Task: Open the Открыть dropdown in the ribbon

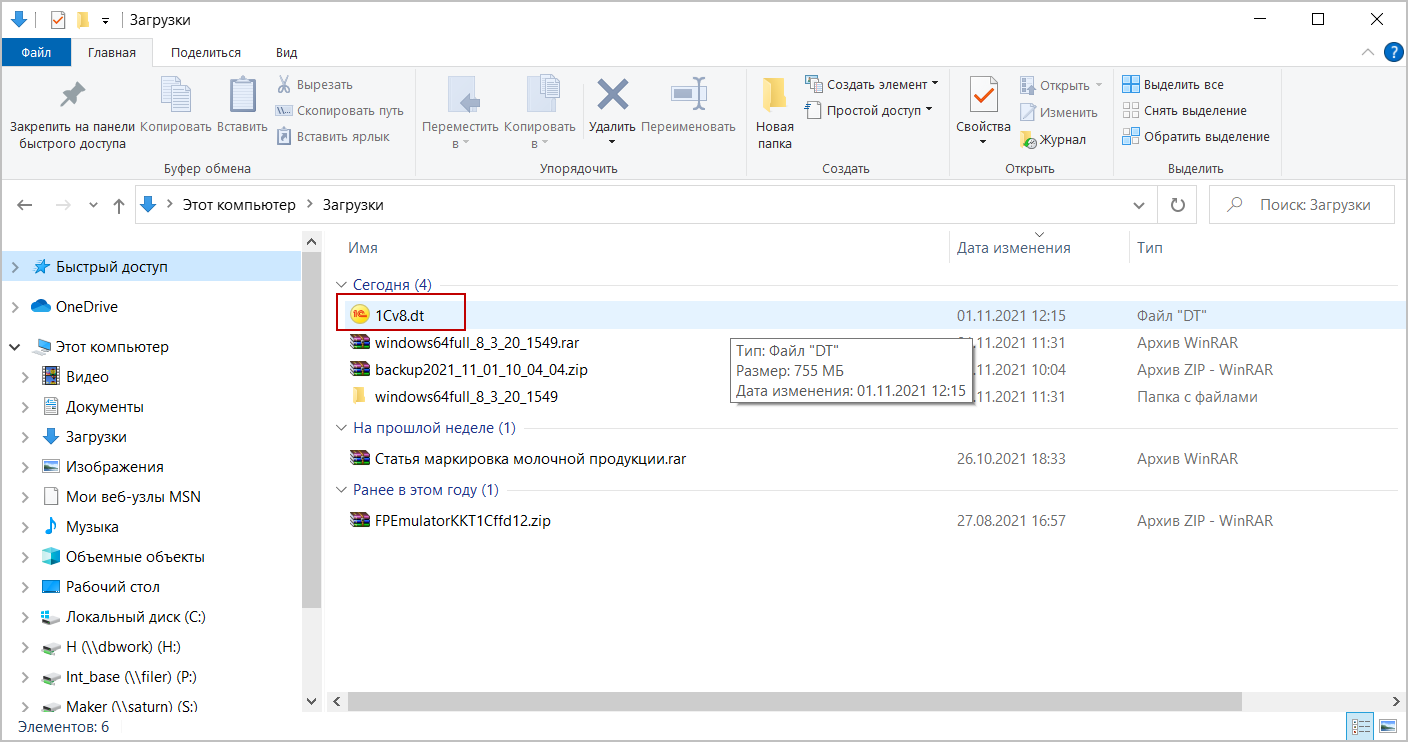Action: coord(1061,86)
